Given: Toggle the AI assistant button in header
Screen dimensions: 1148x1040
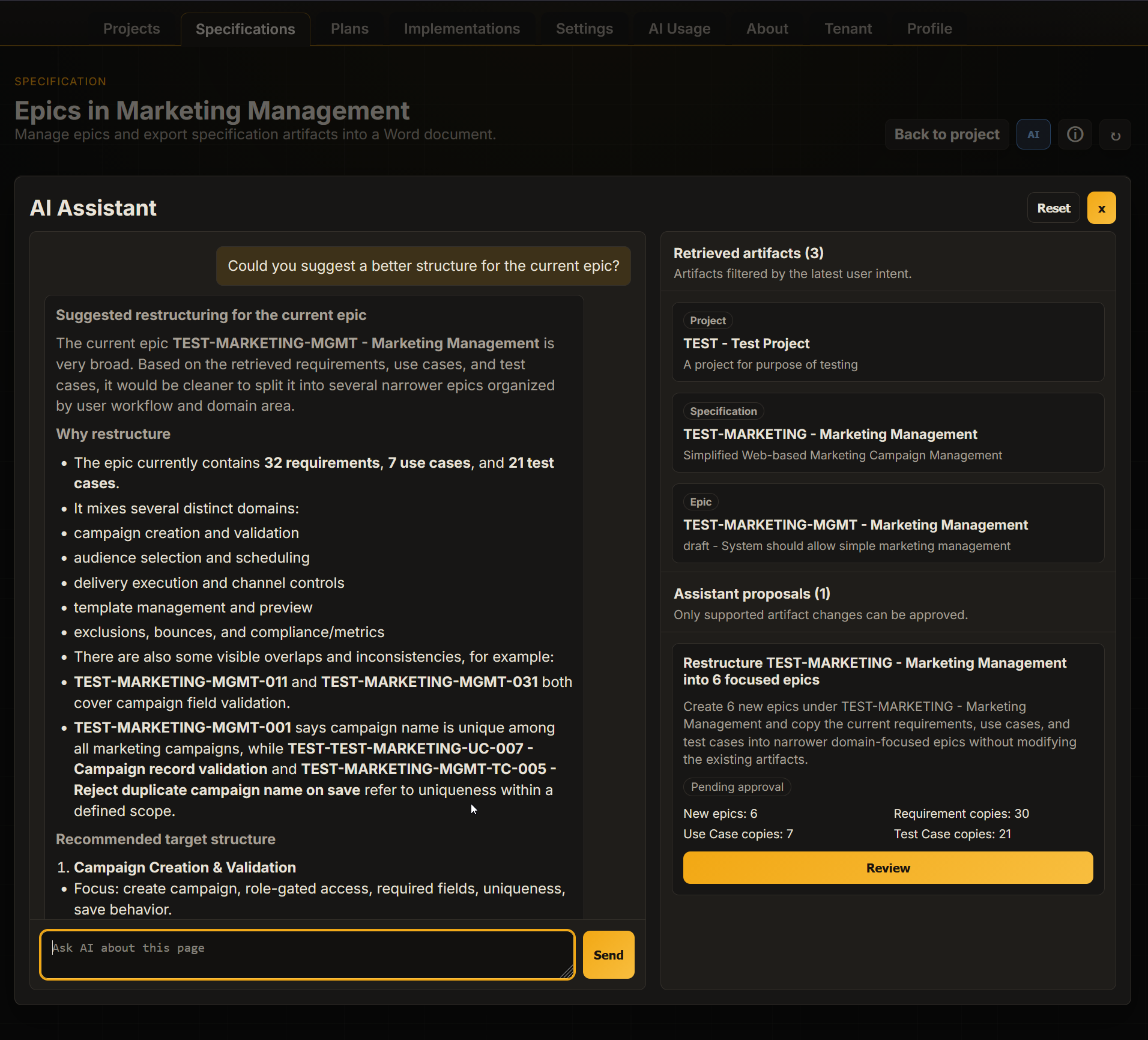Looking at the screenshot, I should tap(1033, 135).
